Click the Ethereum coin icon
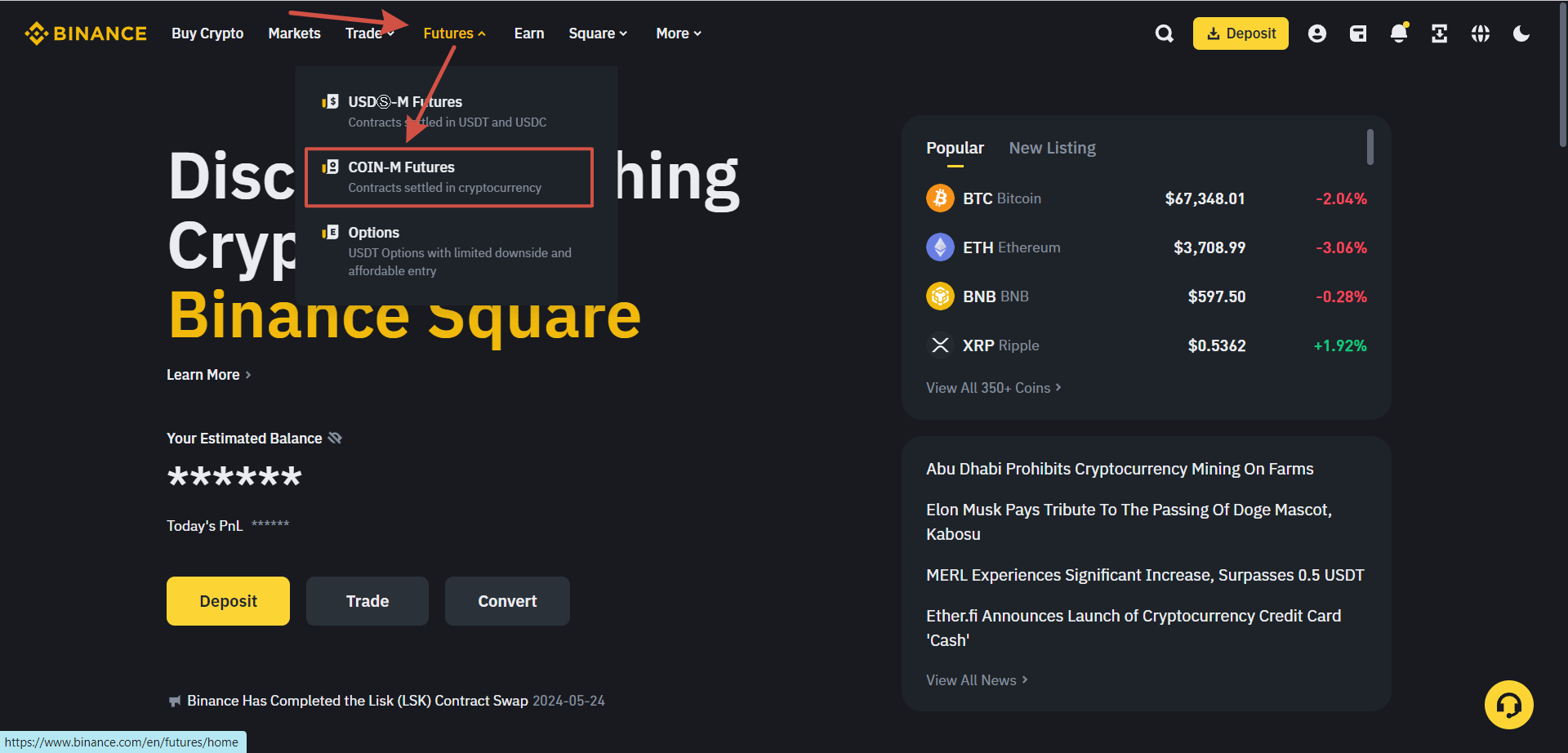Screen dimensions: 1568x753 point(940,247)
